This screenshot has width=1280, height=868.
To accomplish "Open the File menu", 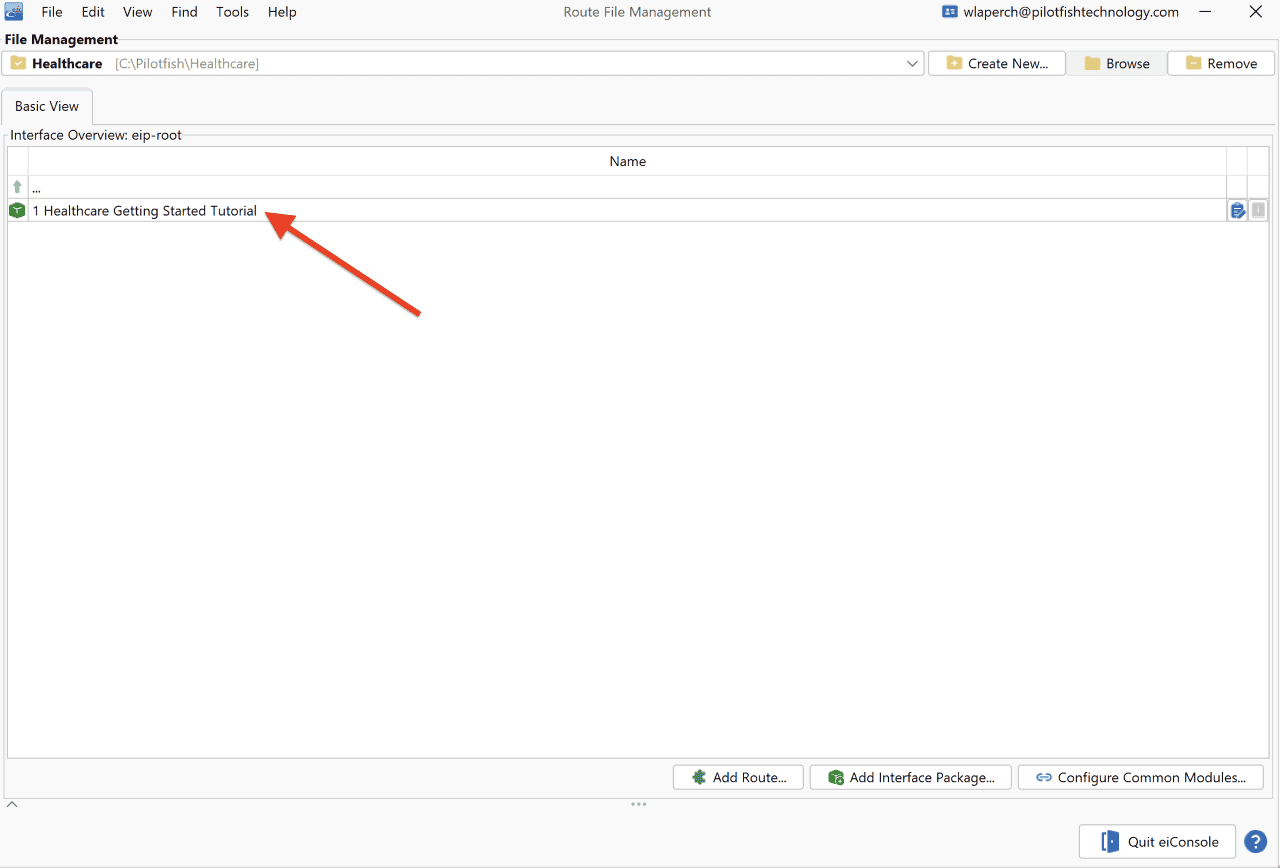I will 52,12.
